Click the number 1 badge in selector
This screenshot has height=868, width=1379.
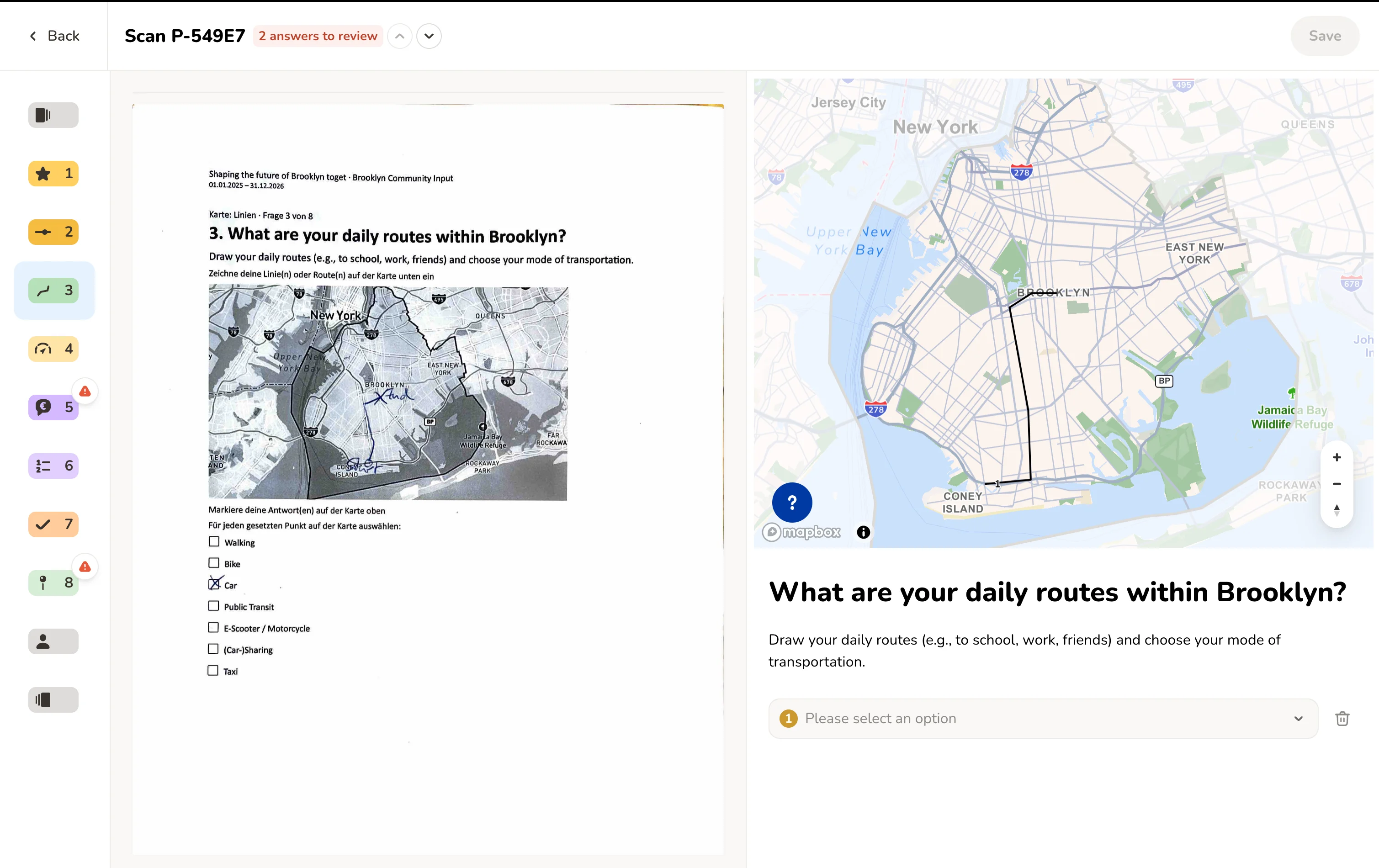[788, 718]
